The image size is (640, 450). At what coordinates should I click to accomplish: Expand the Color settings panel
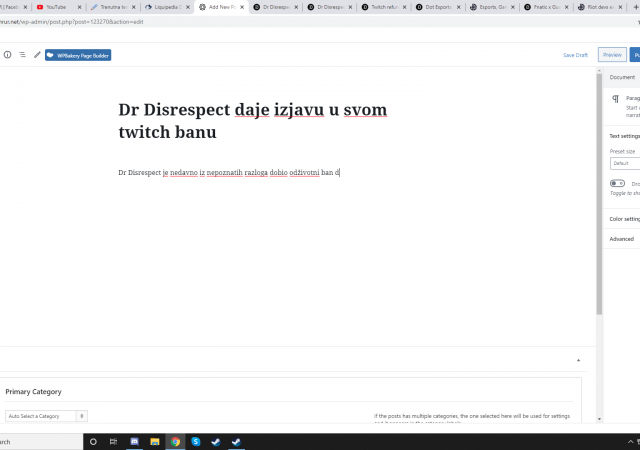tap(624, 218)
